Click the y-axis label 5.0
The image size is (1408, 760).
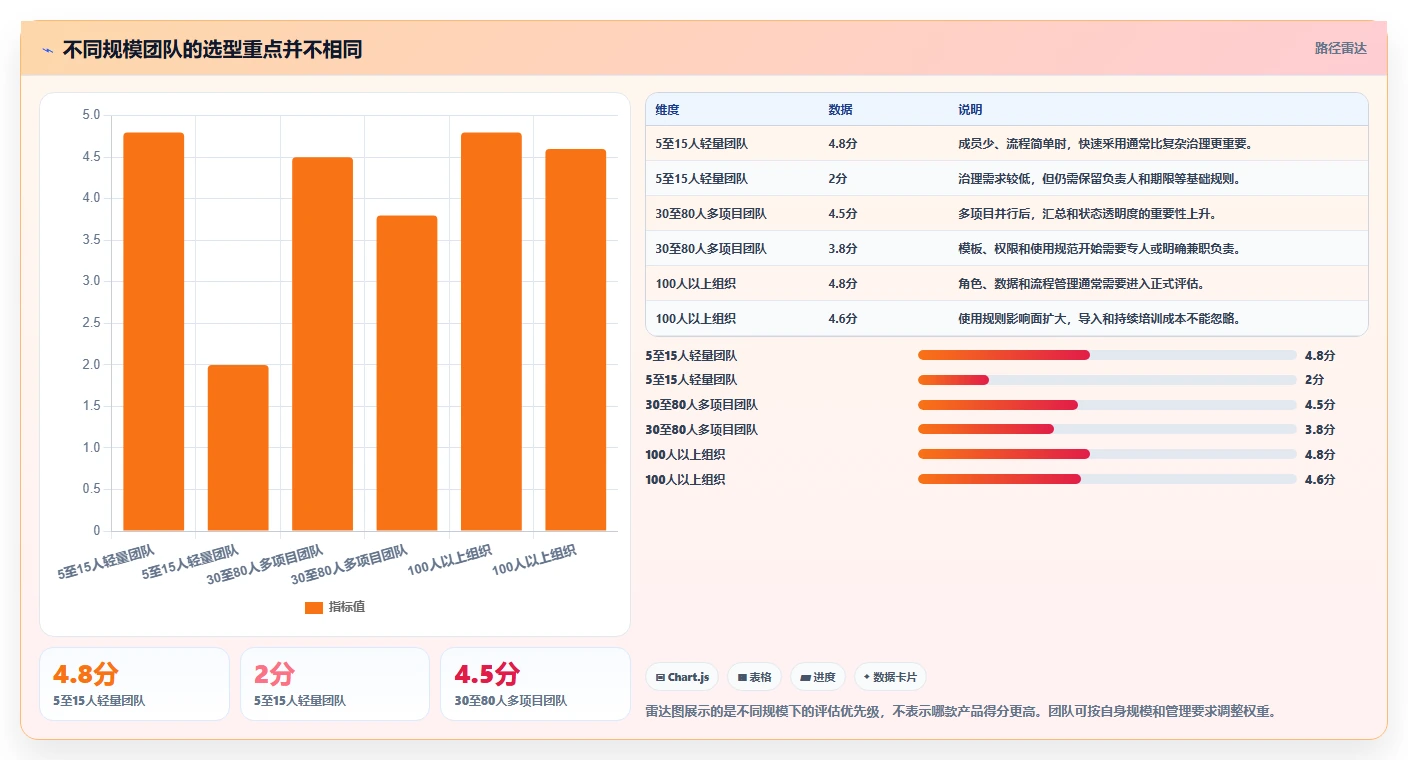tap(91, 115)
